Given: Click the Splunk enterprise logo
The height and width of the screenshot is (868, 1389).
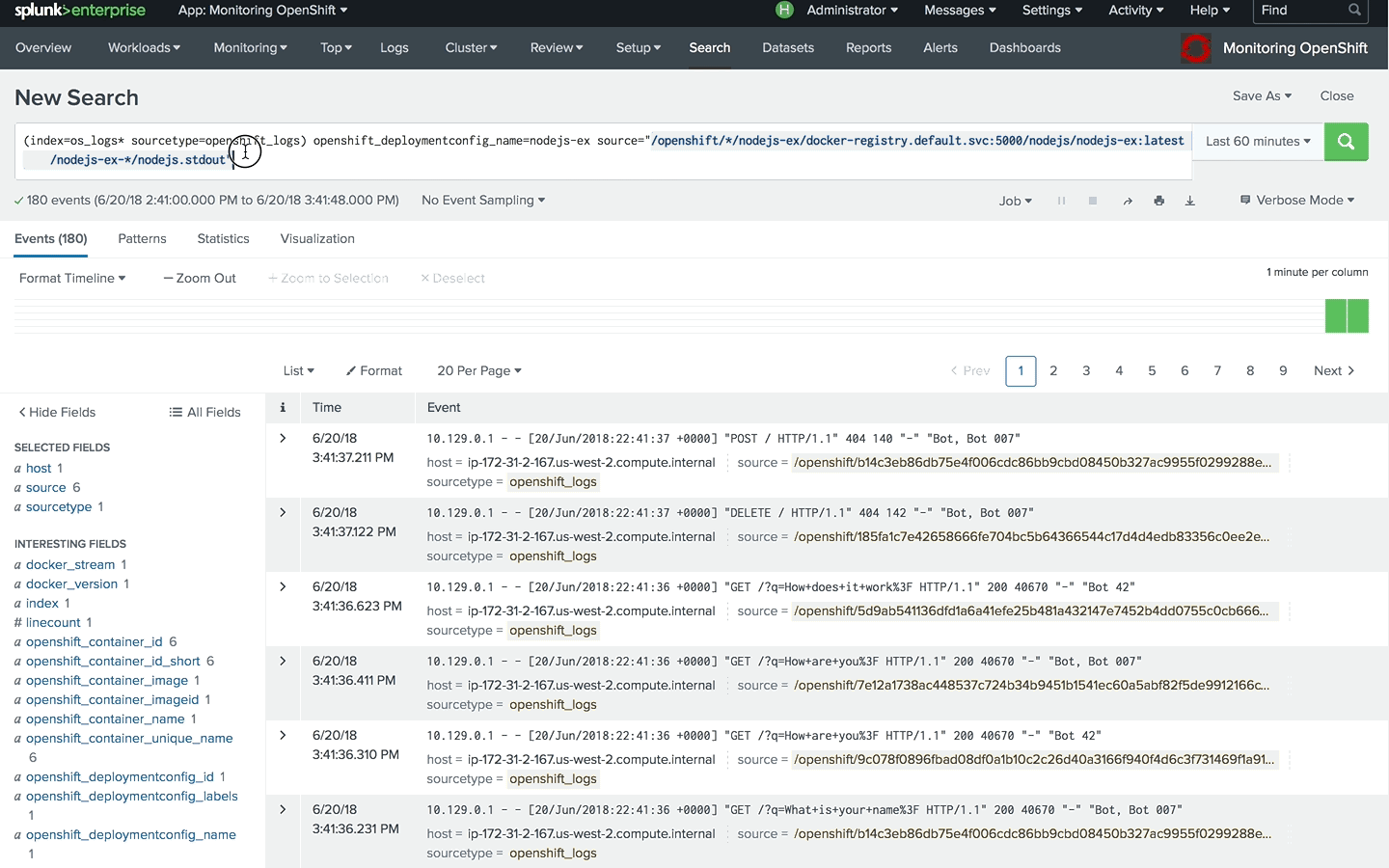Looking at the screenshot, I should point(80,11).
